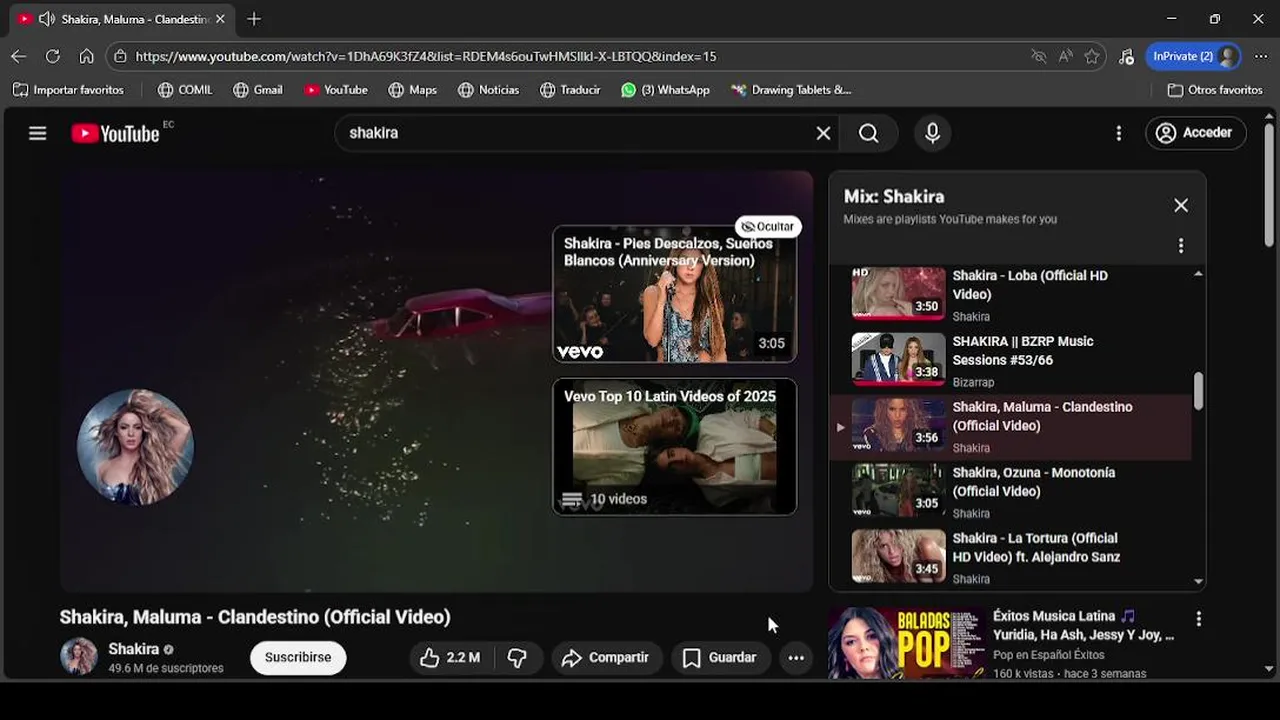Click the playlist panel scrollbar thumb

point(1198,390)
